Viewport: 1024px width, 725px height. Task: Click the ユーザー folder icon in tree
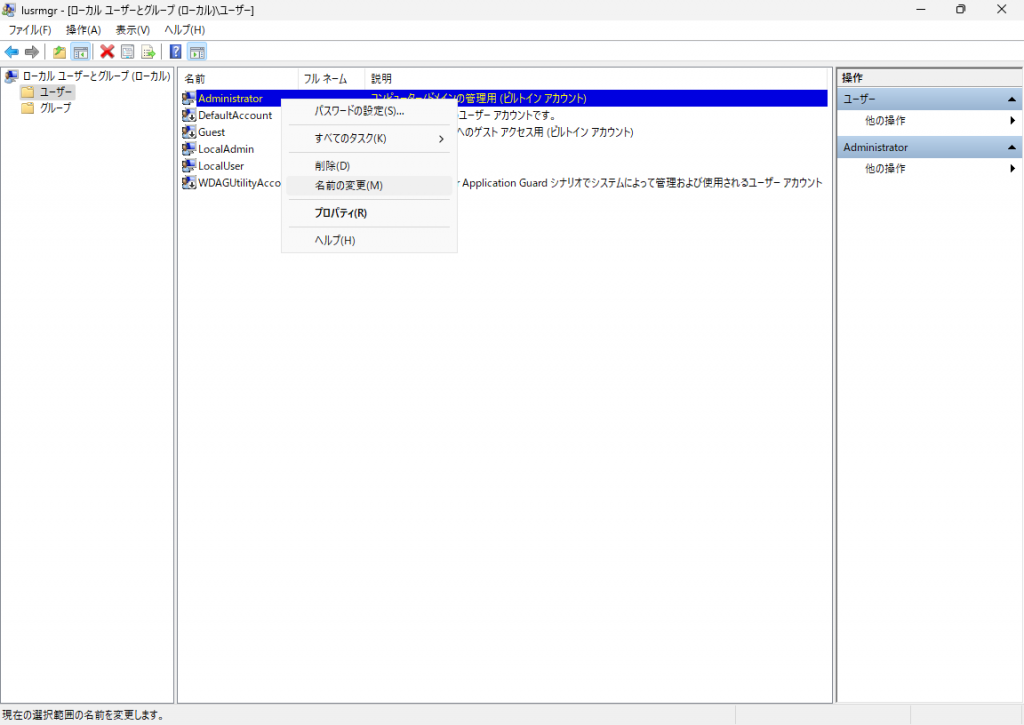click(x=27, y=92)
